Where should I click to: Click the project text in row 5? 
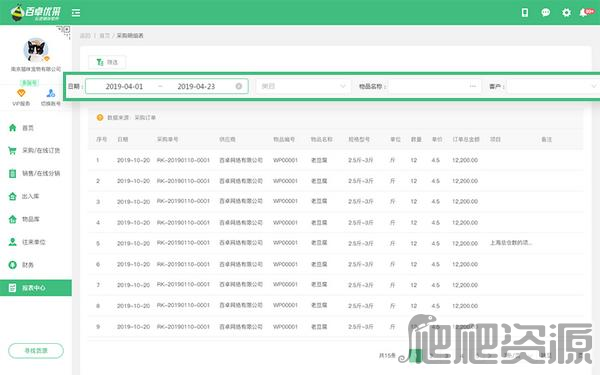click(x=511, y=243)
